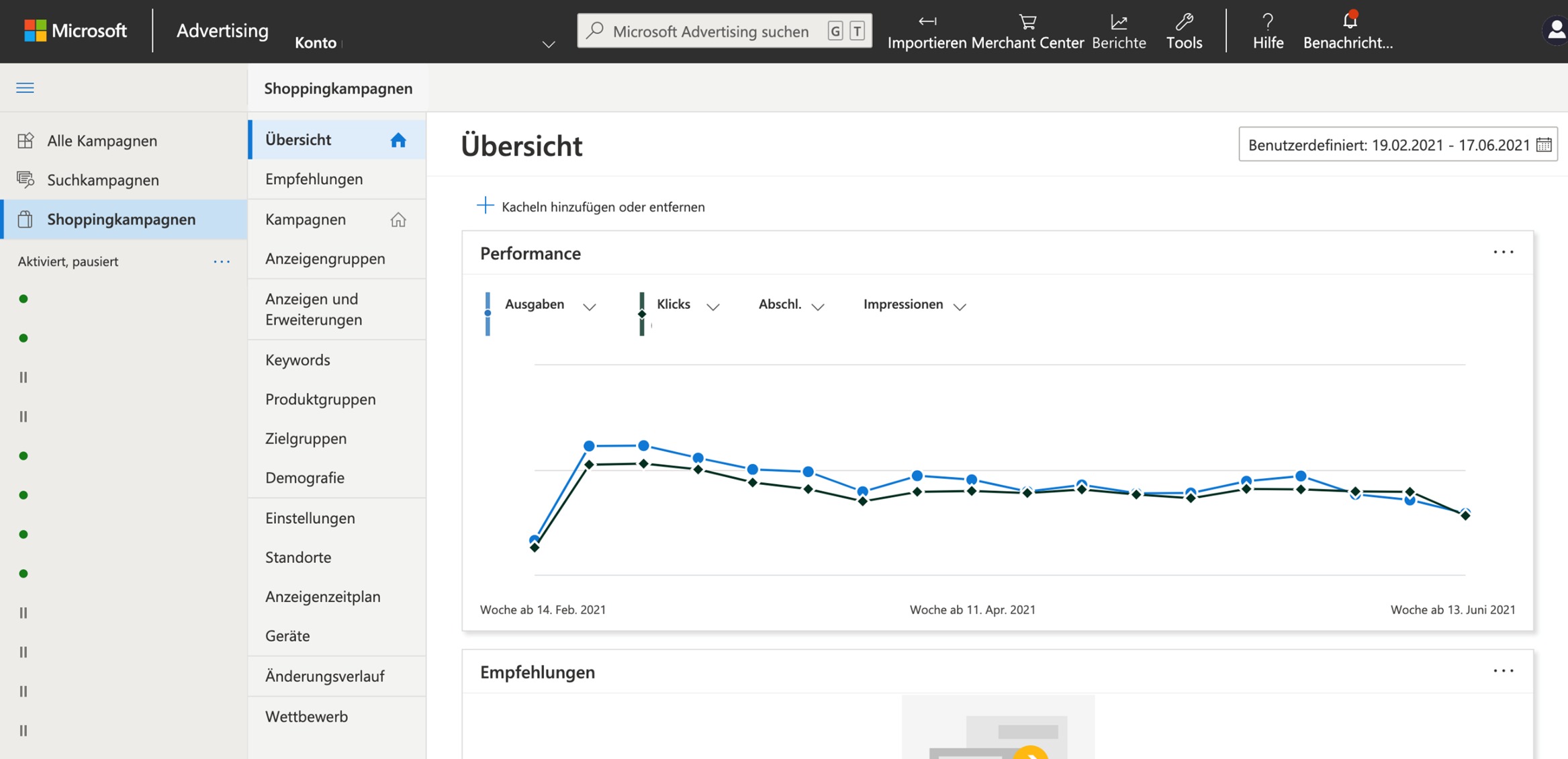
Task: Click the blue Ausgaben color indicator
Action: [x=488, y=314]
